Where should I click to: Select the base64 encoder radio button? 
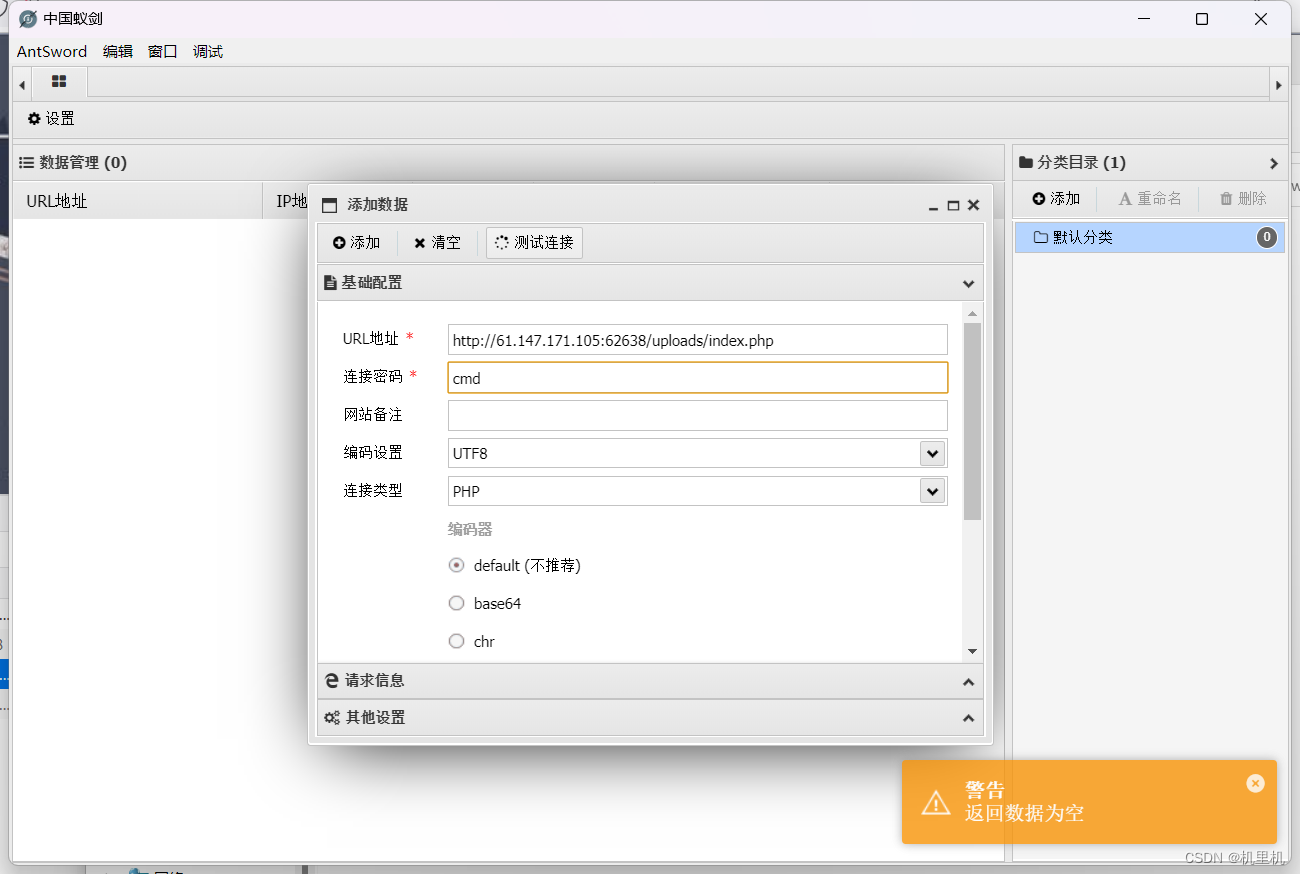pyautogui.click(x=457, y=604)
